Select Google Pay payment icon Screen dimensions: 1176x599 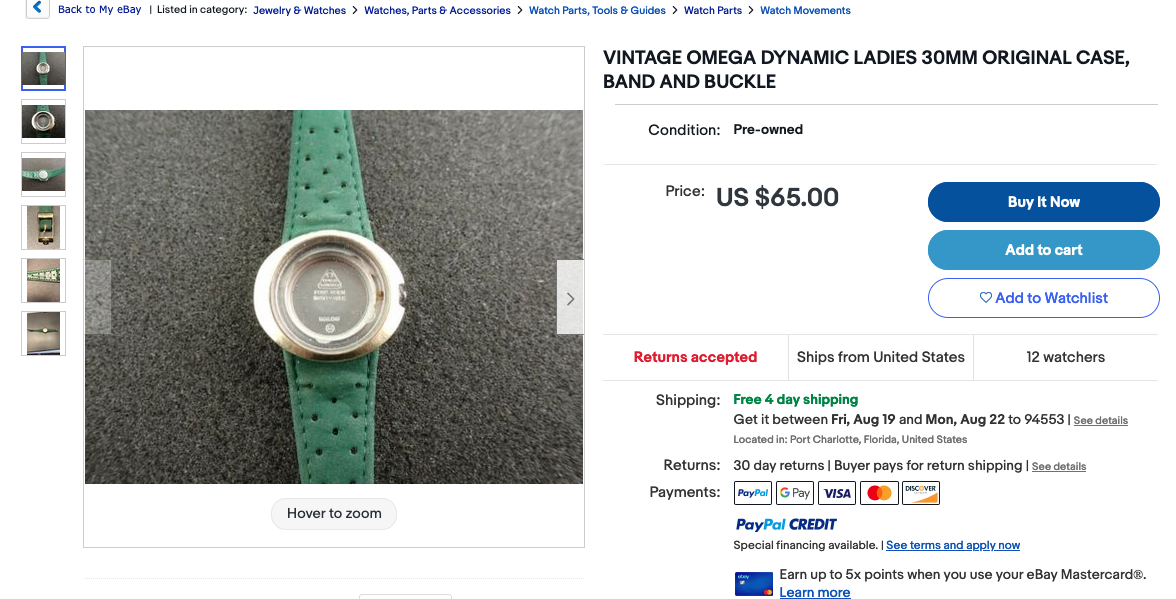[795, 493]
